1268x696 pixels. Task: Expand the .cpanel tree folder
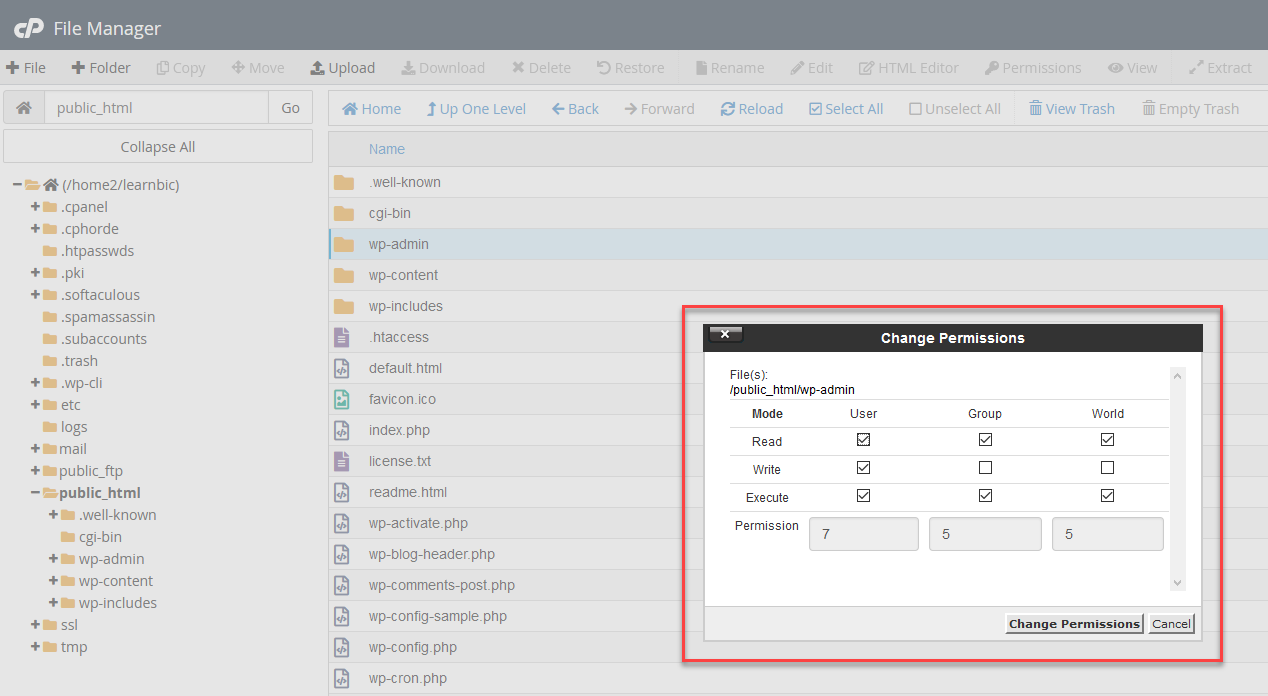click(35, 207)
